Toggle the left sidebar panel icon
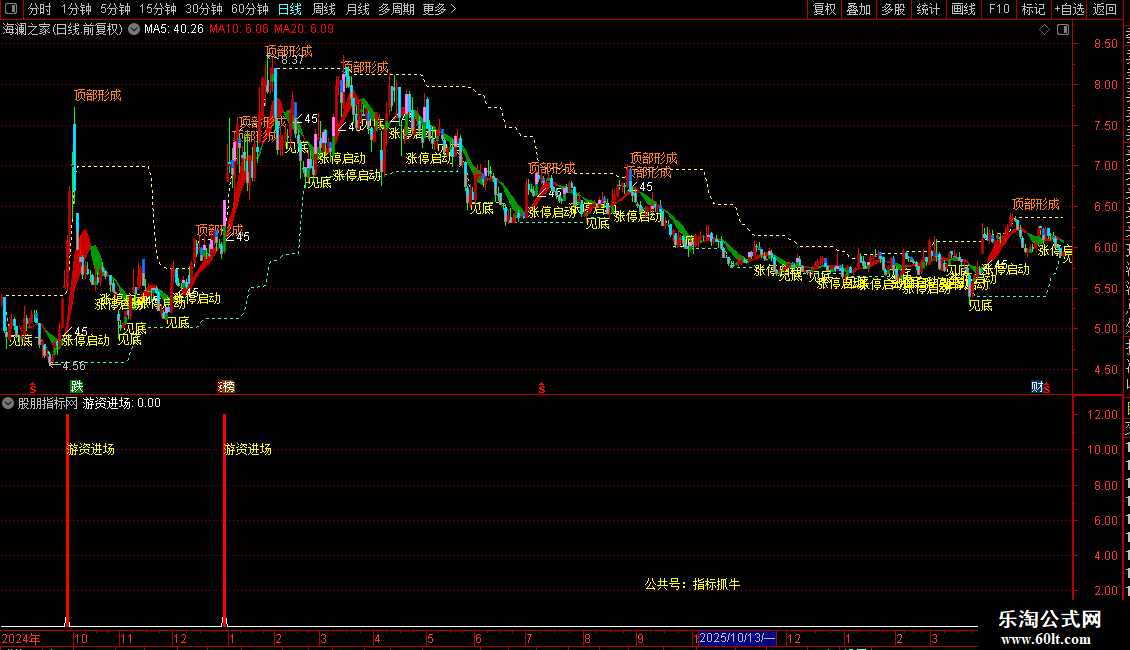 coord(11,9)
